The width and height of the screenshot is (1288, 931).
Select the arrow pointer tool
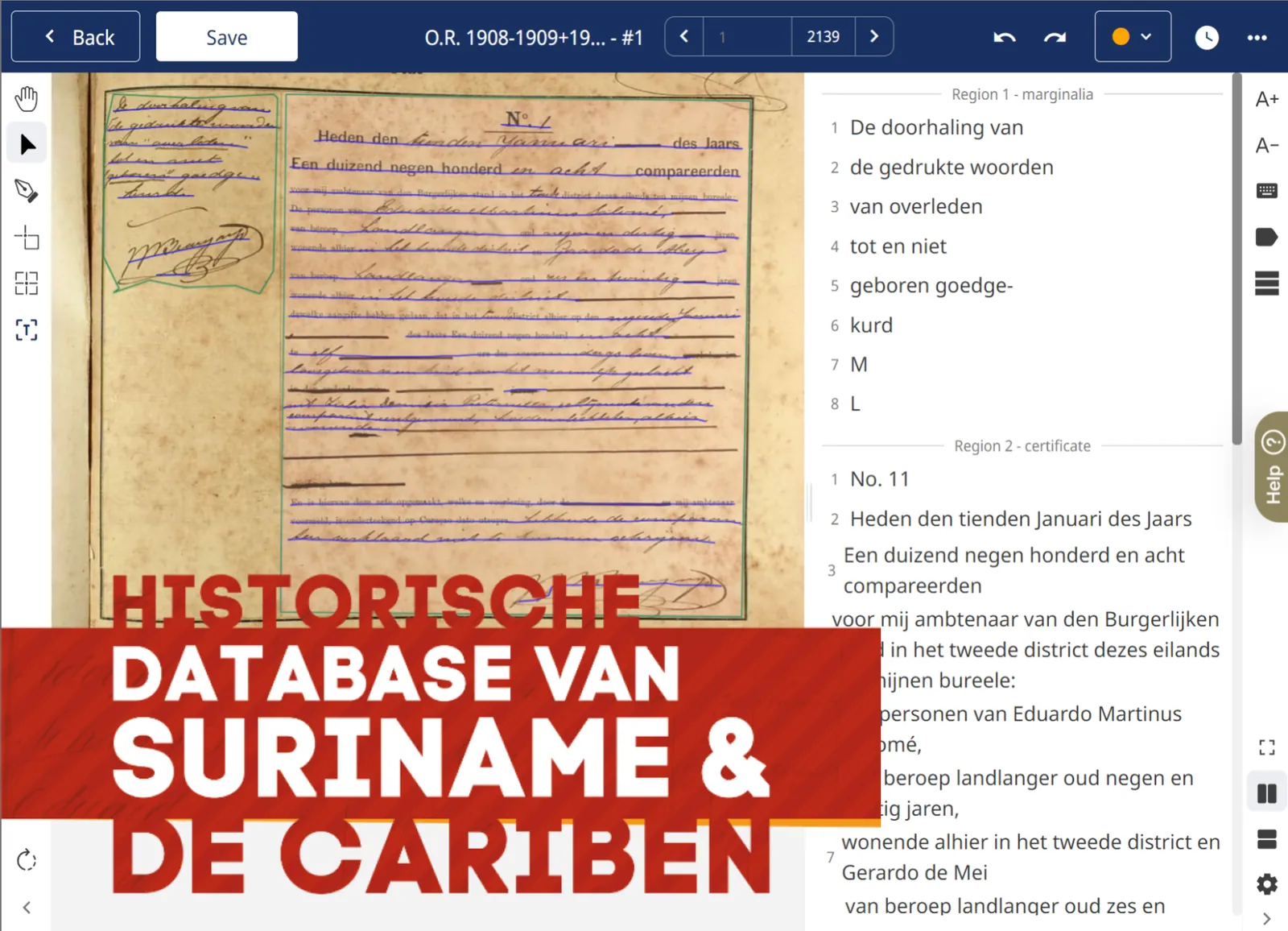(x=27, y=145)
